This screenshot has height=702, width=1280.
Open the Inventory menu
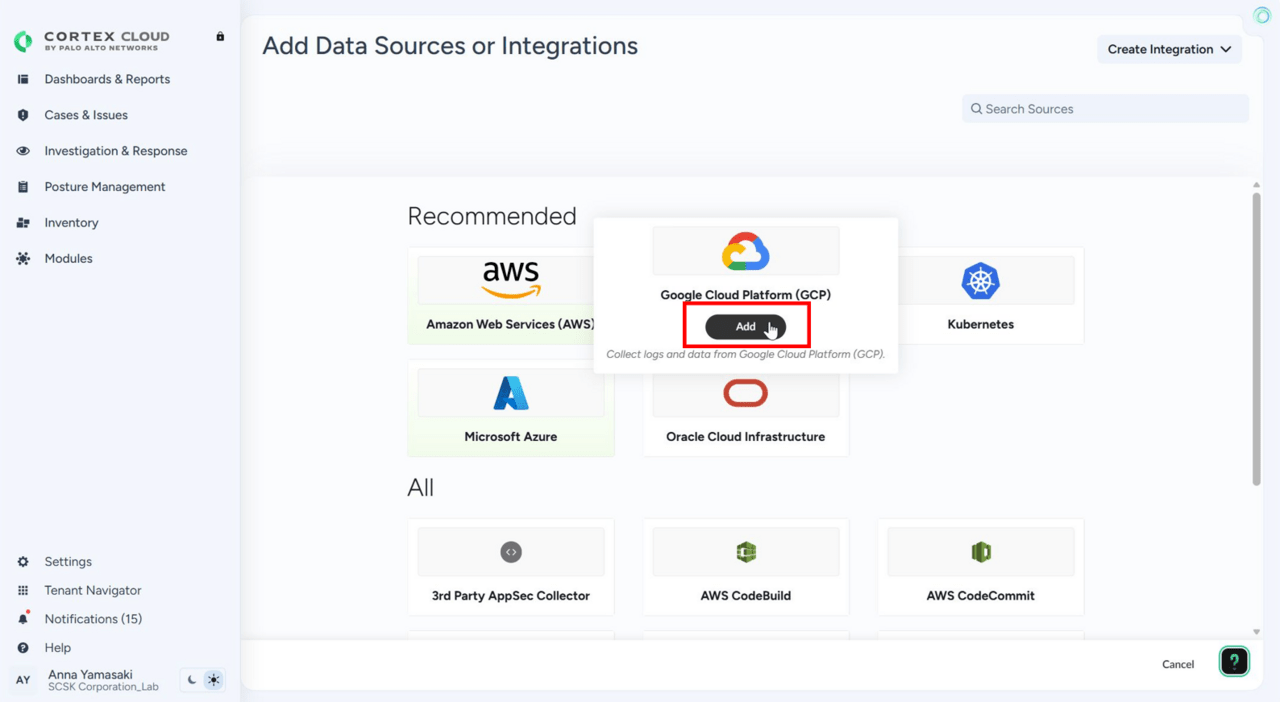[x=71, y=223]
